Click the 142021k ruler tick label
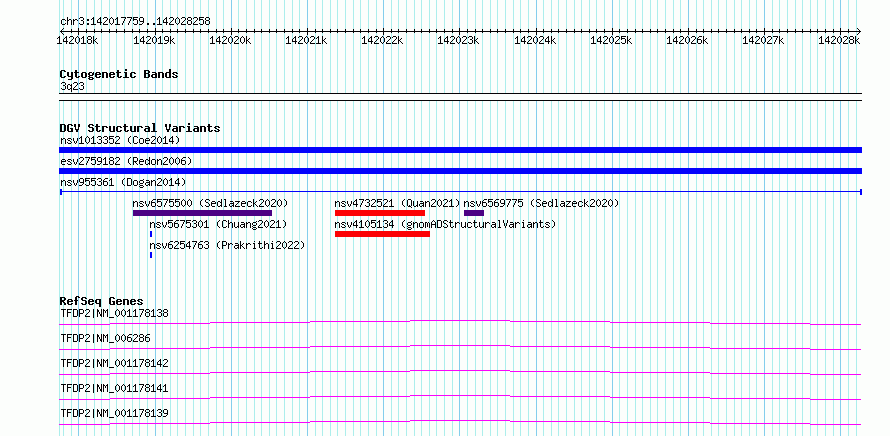 (307, 40)
